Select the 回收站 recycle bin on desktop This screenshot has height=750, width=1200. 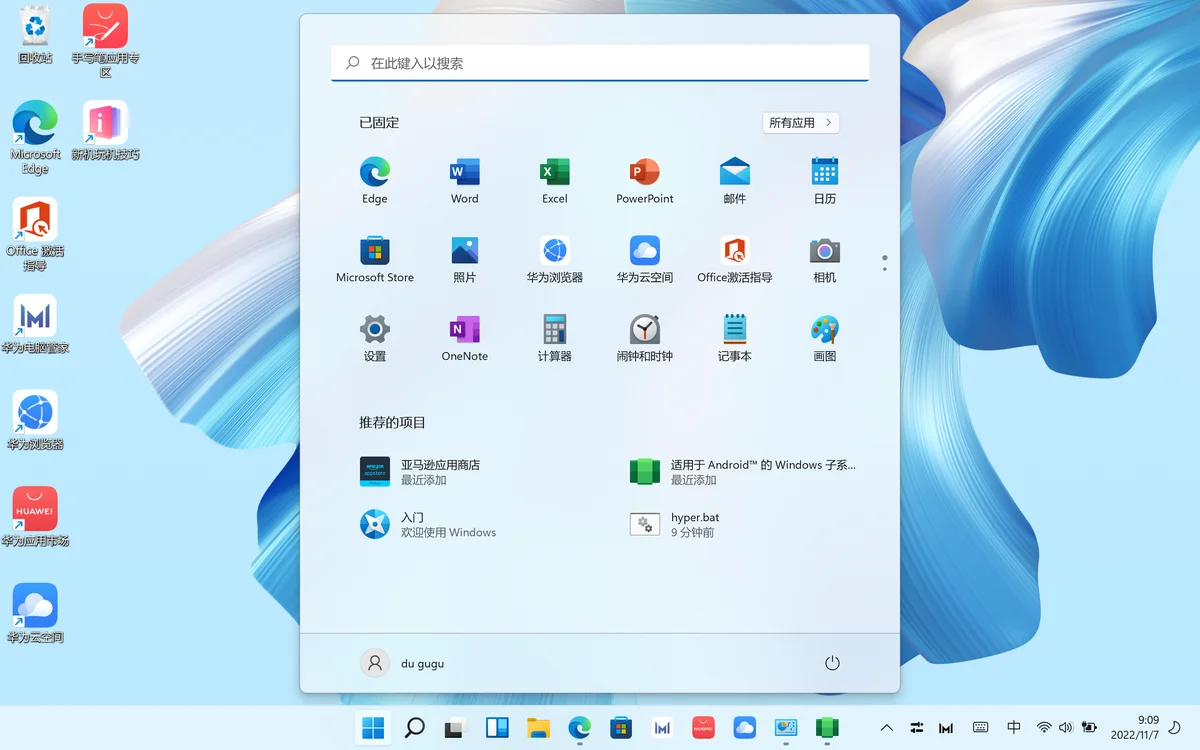[x=35, y=34]
